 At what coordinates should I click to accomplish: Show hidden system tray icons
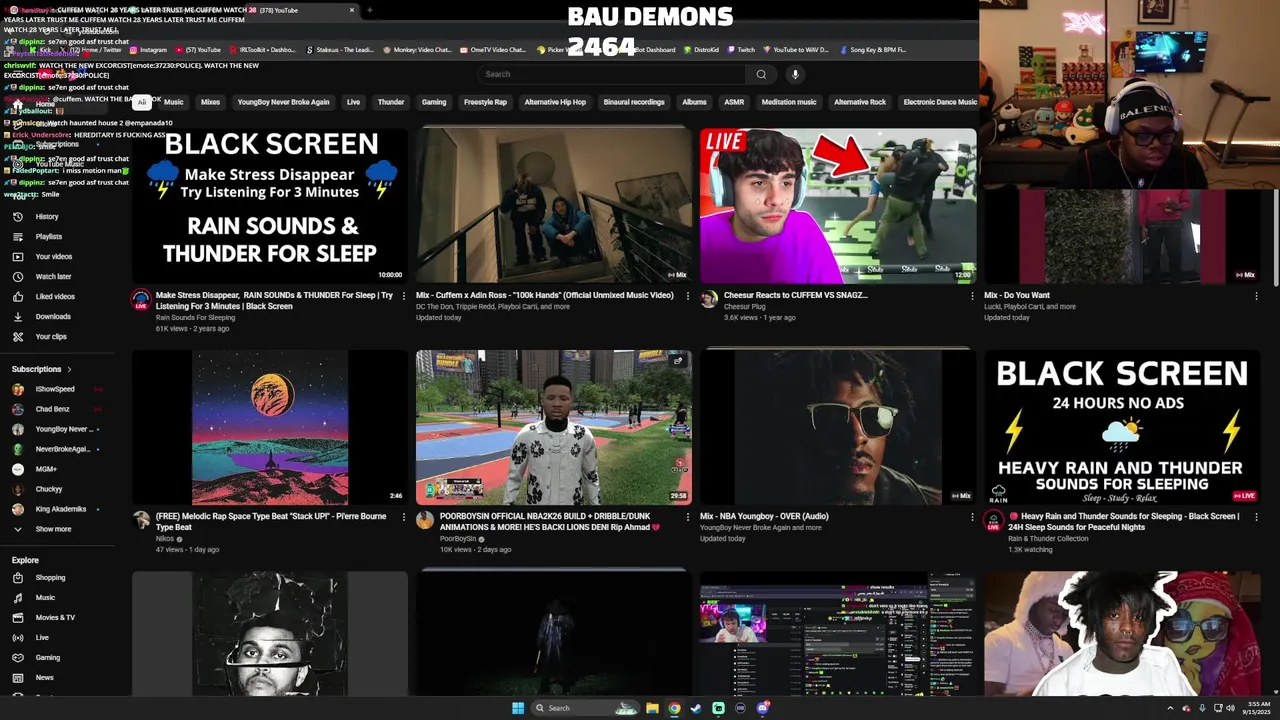[1170, 708]
